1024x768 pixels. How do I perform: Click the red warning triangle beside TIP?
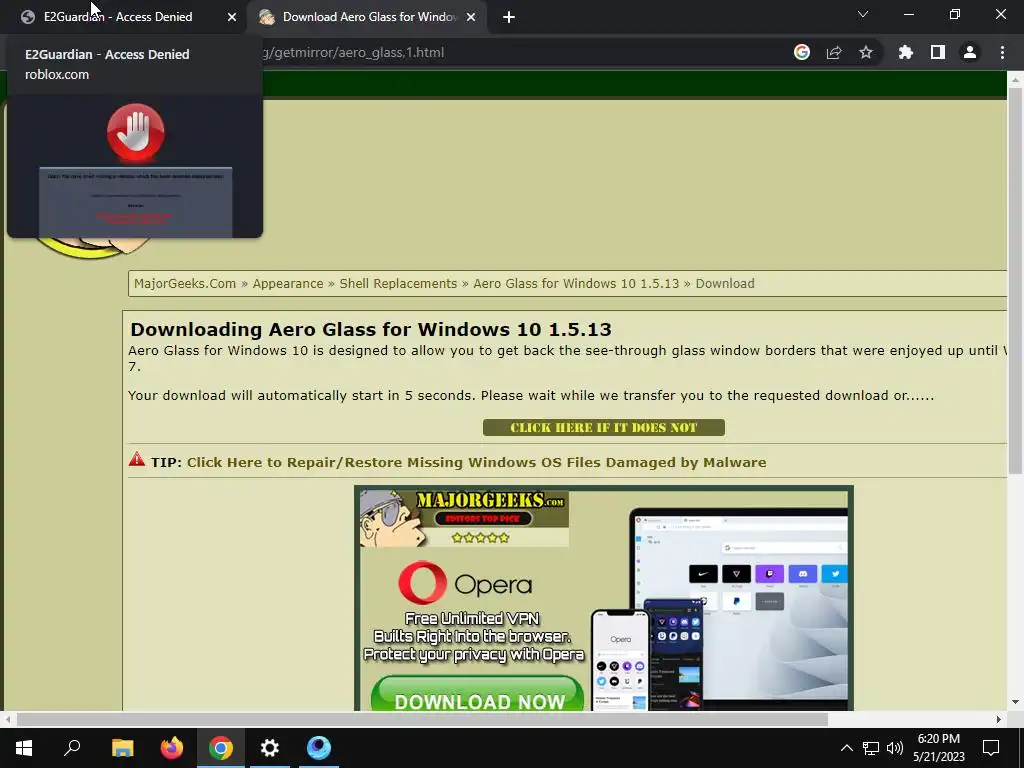[x=137, y=459]
